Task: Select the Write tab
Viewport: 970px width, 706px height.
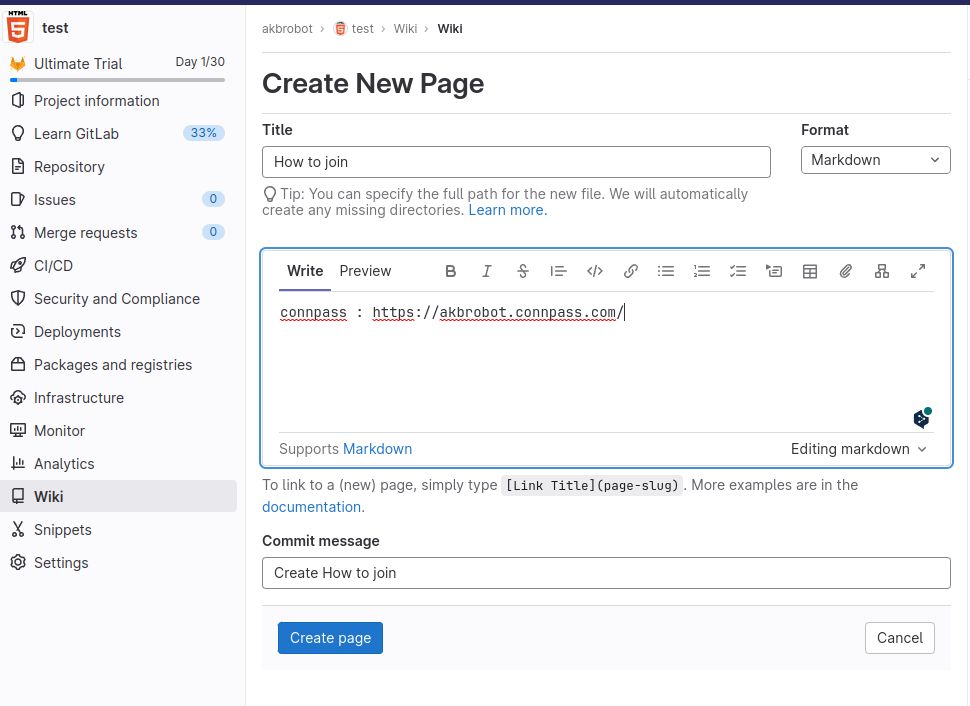Action: [x=304, y=271]
